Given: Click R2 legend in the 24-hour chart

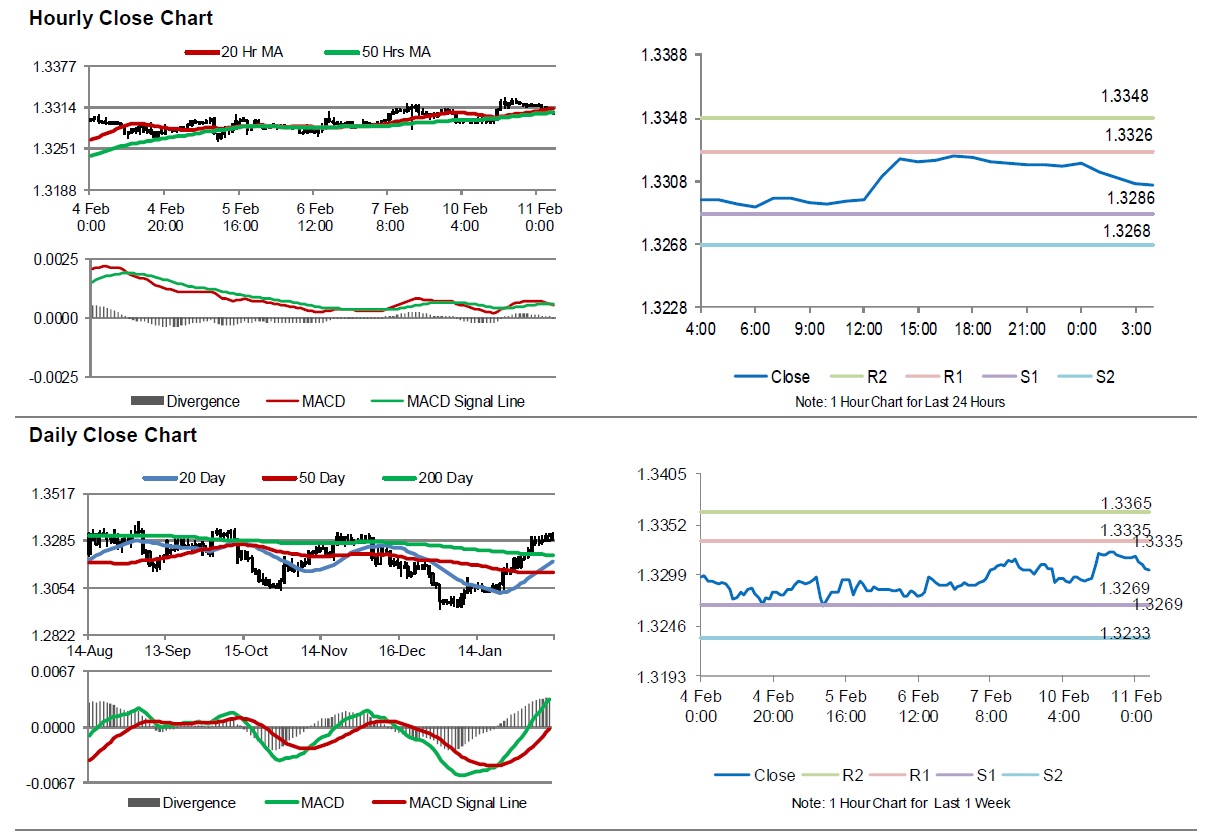Looking at the screenshot, I should pyautogui.click(x=858, y=377).
